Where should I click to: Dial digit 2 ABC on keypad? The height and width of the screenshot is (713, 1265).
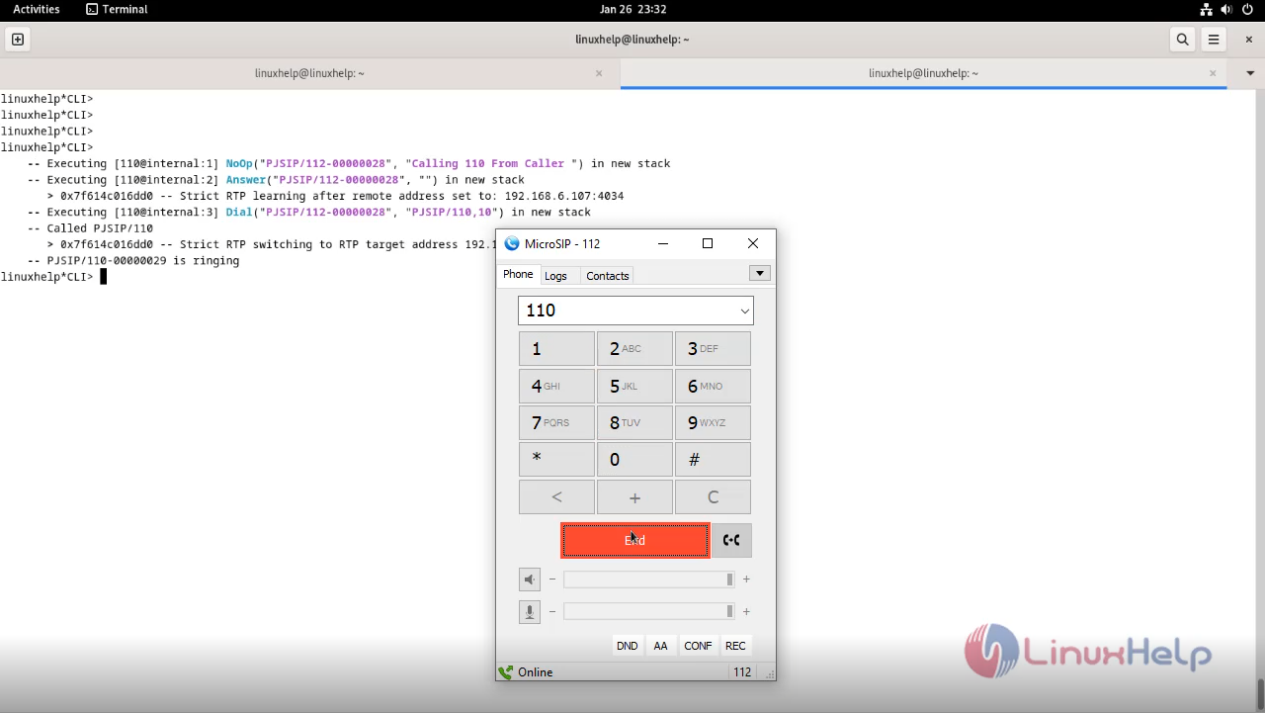(634, 349)
